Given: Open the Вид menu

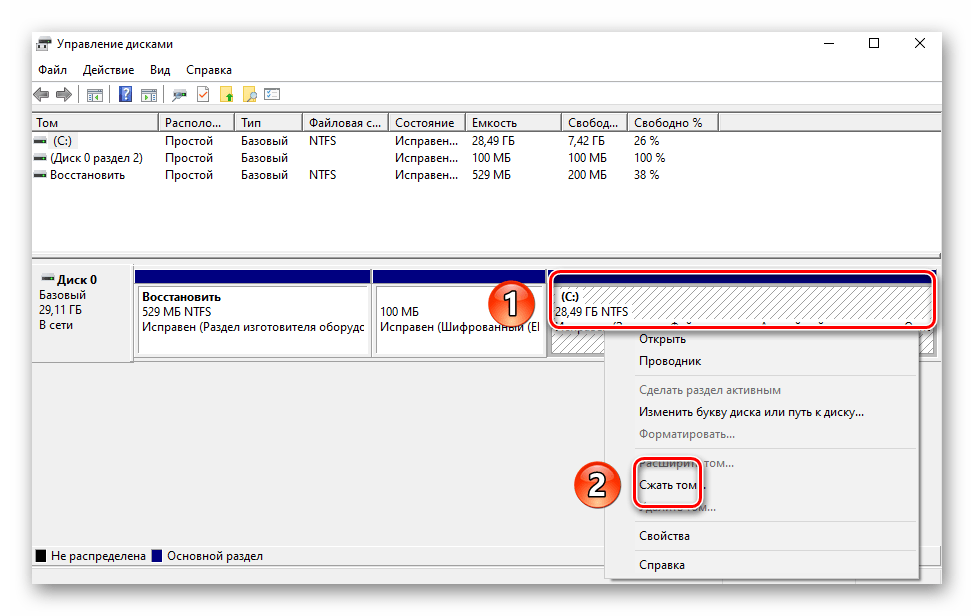Looking at the screenshot, I should [x=160, y=70].
